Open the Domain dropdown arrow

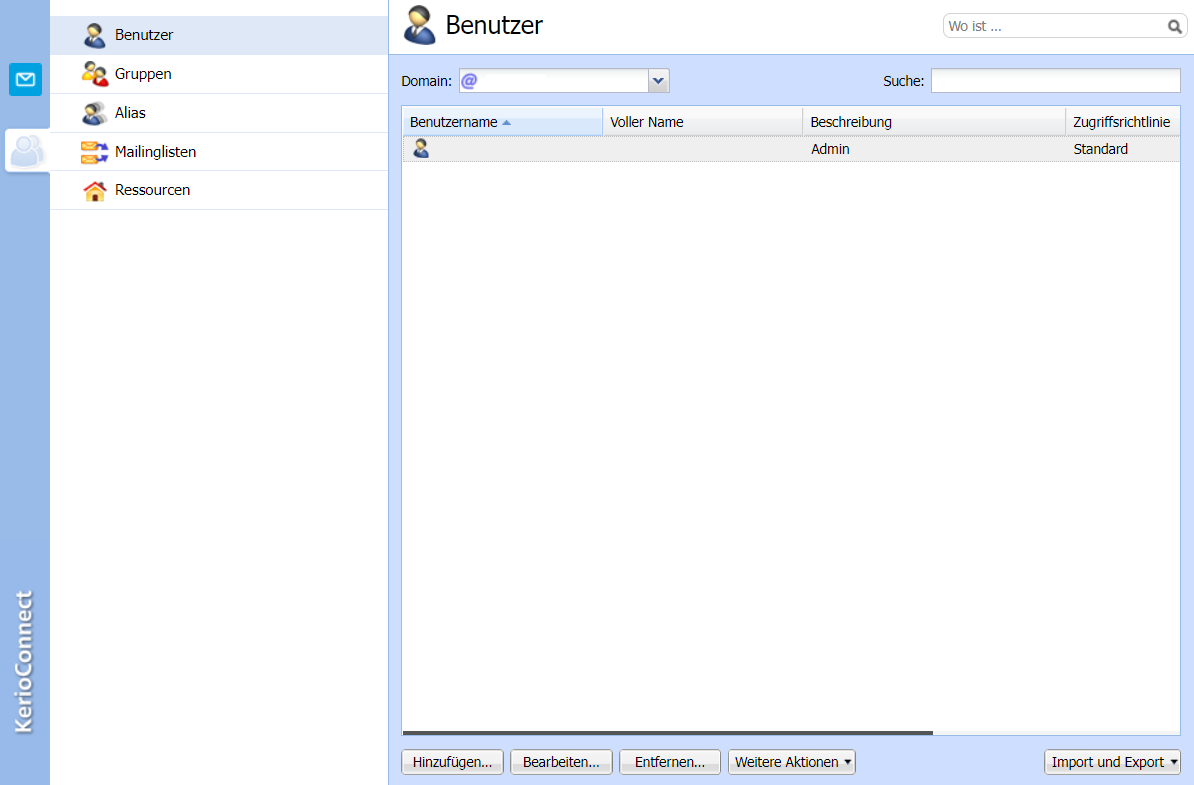tap(658, 81)
